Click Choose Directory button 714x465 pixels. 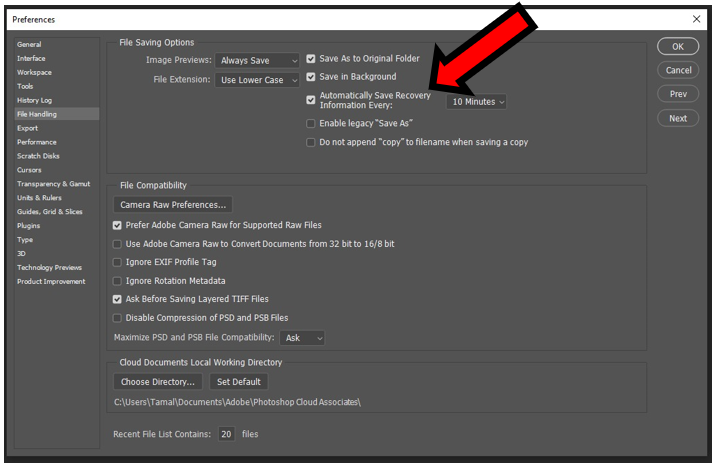pos(158,382)
